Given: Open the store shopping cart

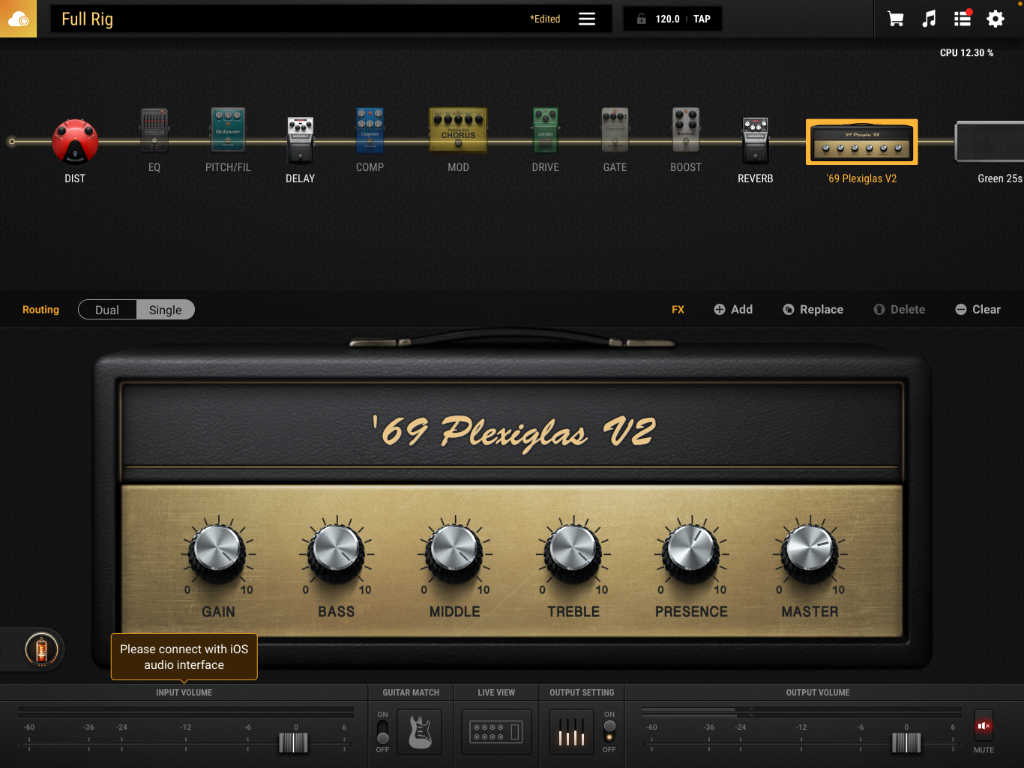Looking at the screenshot, I should pyautogui.click(x=895, y=19).
